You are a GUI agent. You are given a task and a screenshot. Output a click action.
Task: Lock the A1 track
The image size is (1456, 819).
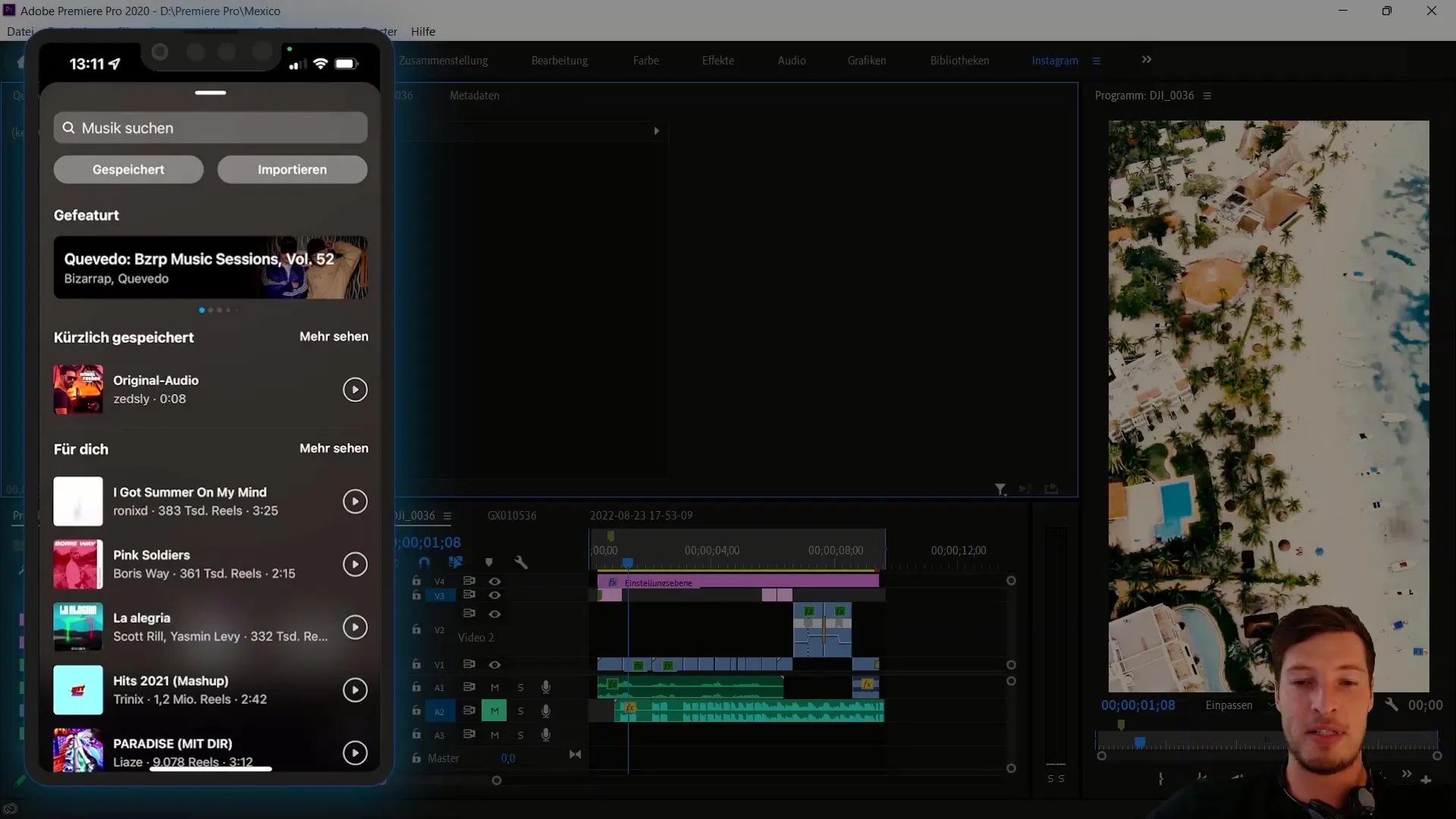416,687
